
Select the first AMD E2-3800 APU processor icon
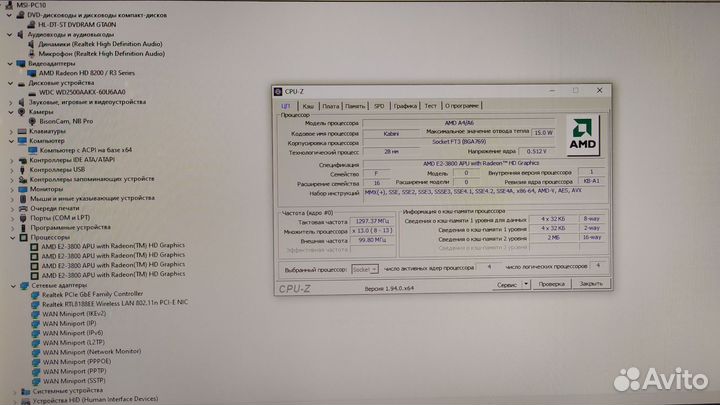[34, 247]
